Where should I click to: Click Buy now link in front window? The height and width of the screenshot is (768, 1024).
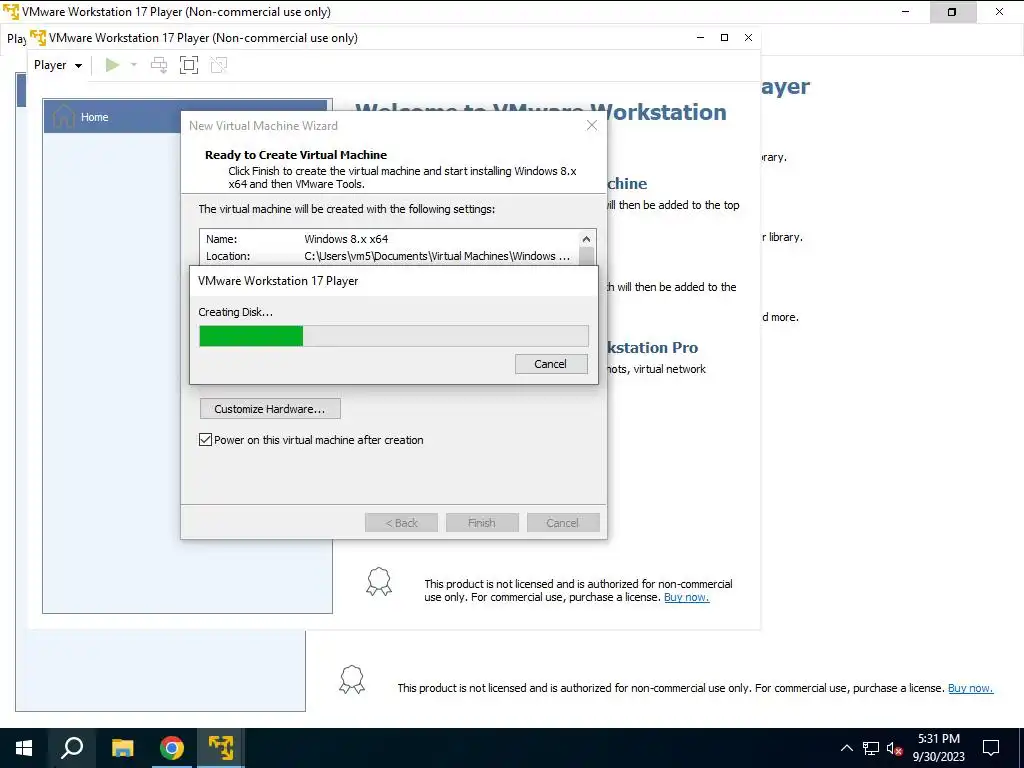point(686,597)
